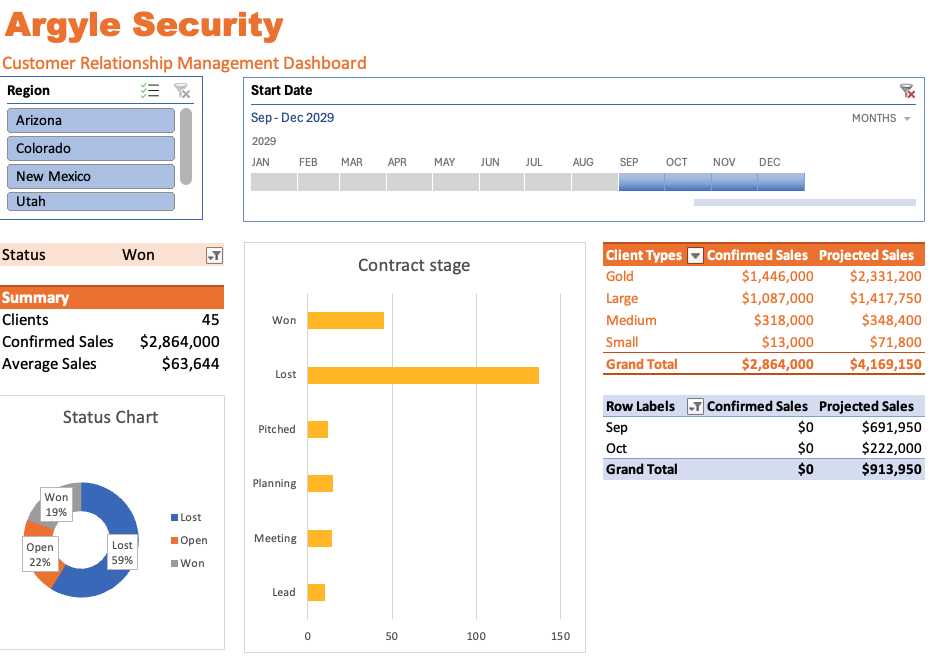Open the Client Types filter dropdown
The height and width of the screenshot is (662, 935).
(x=695, y=256)
